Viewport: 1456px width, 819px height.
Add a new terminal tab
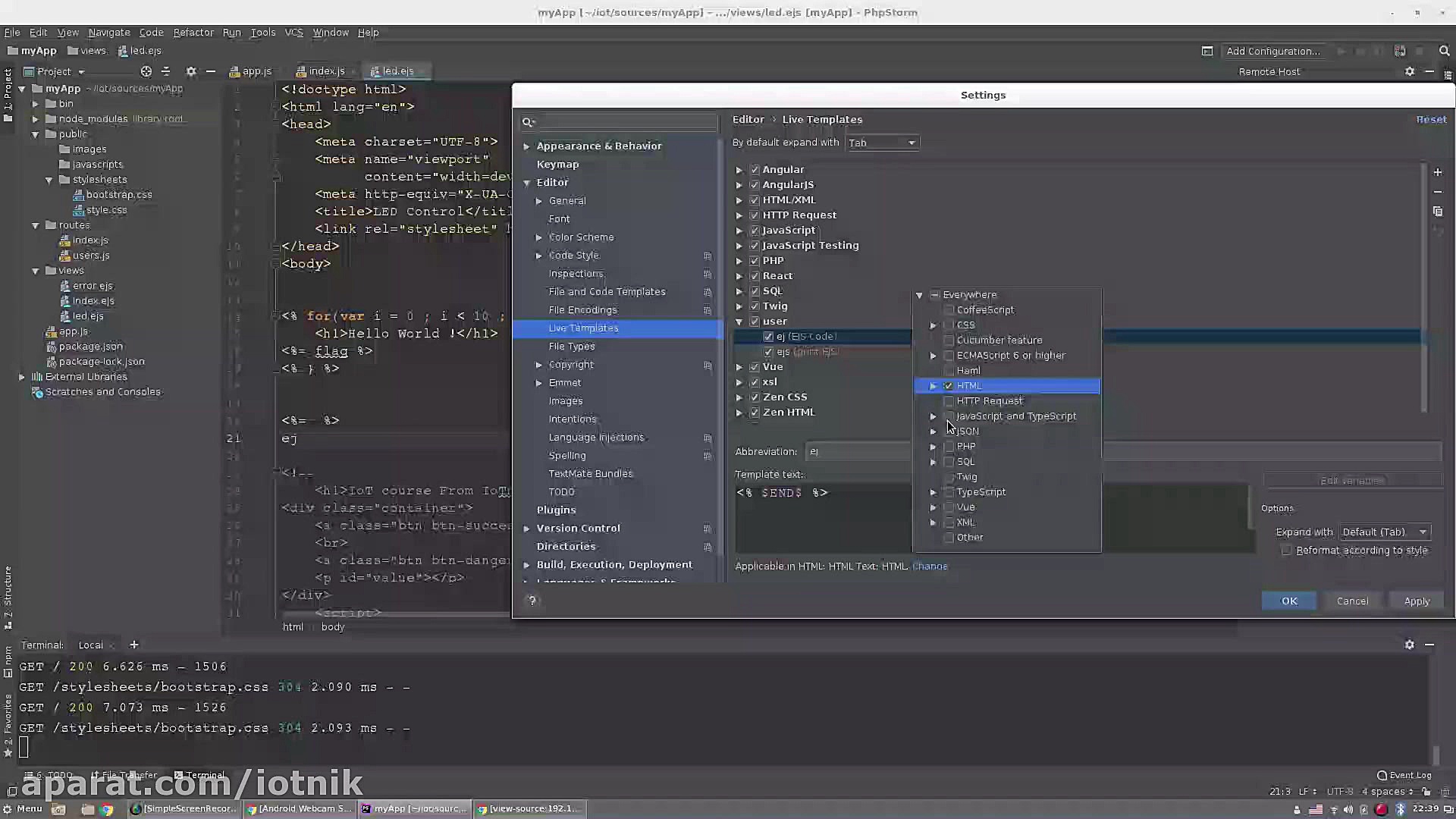click(134, 645)
